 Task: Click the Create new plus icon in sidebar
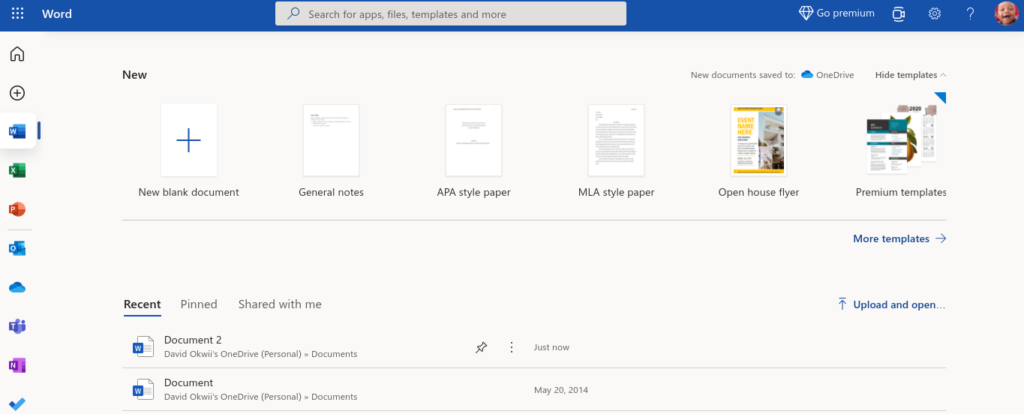(17, 93)
